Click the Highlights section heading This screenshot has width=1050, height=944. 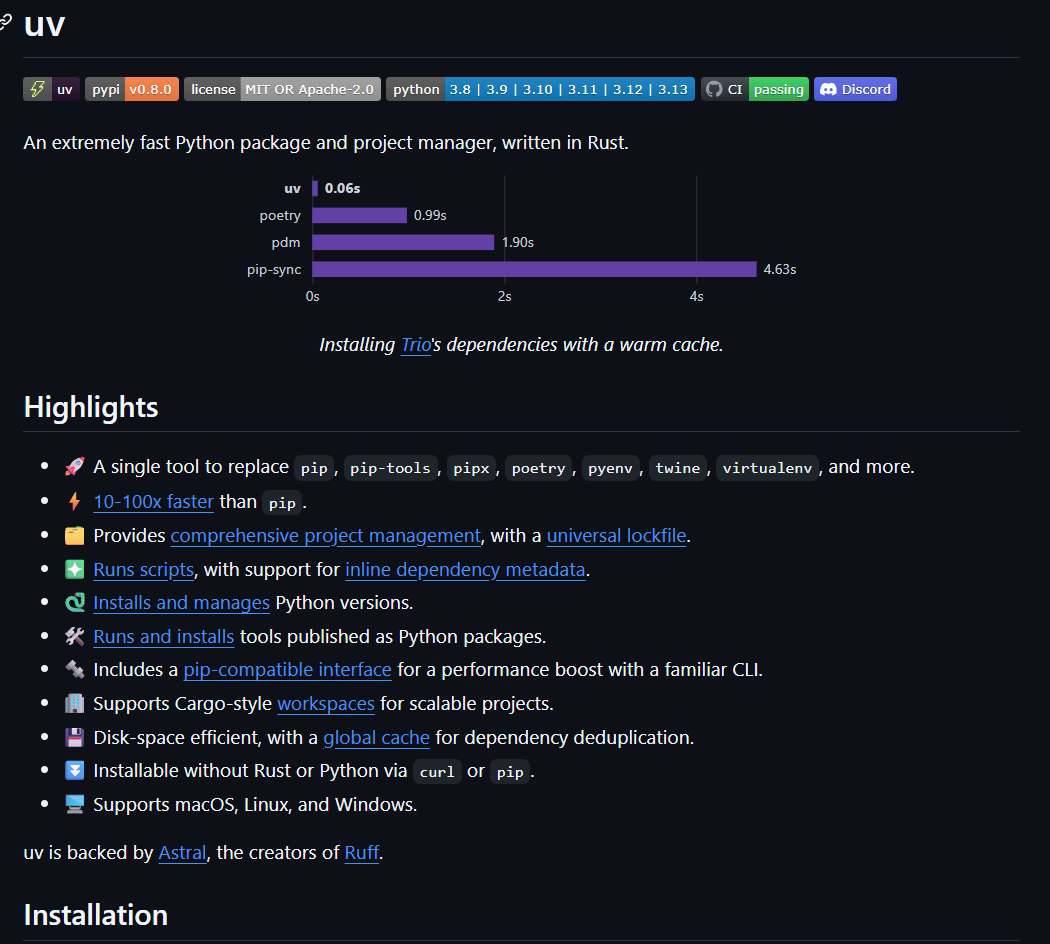(91, 407)
